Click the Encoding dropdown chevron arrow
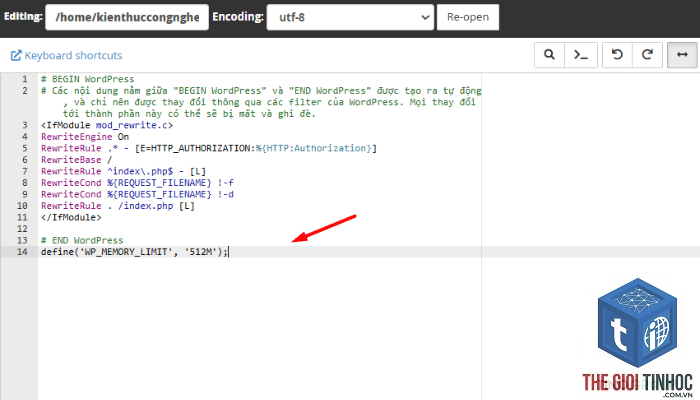Image resolution: width=700 pixels, height=400 pixels. coord(425,17)
